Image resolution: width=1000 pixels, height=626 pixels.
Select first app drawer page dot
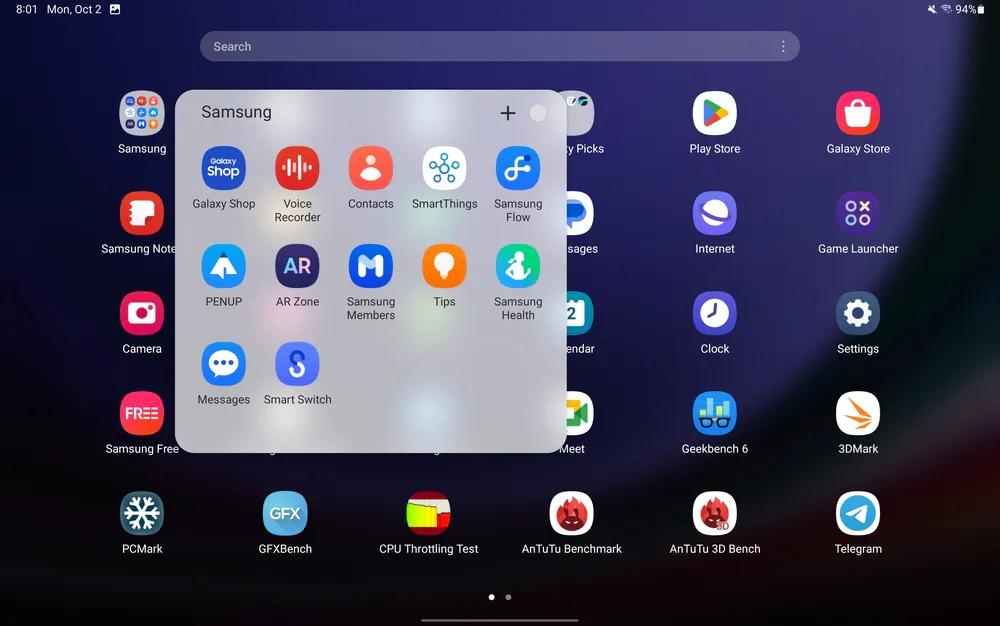click(492, 597)
